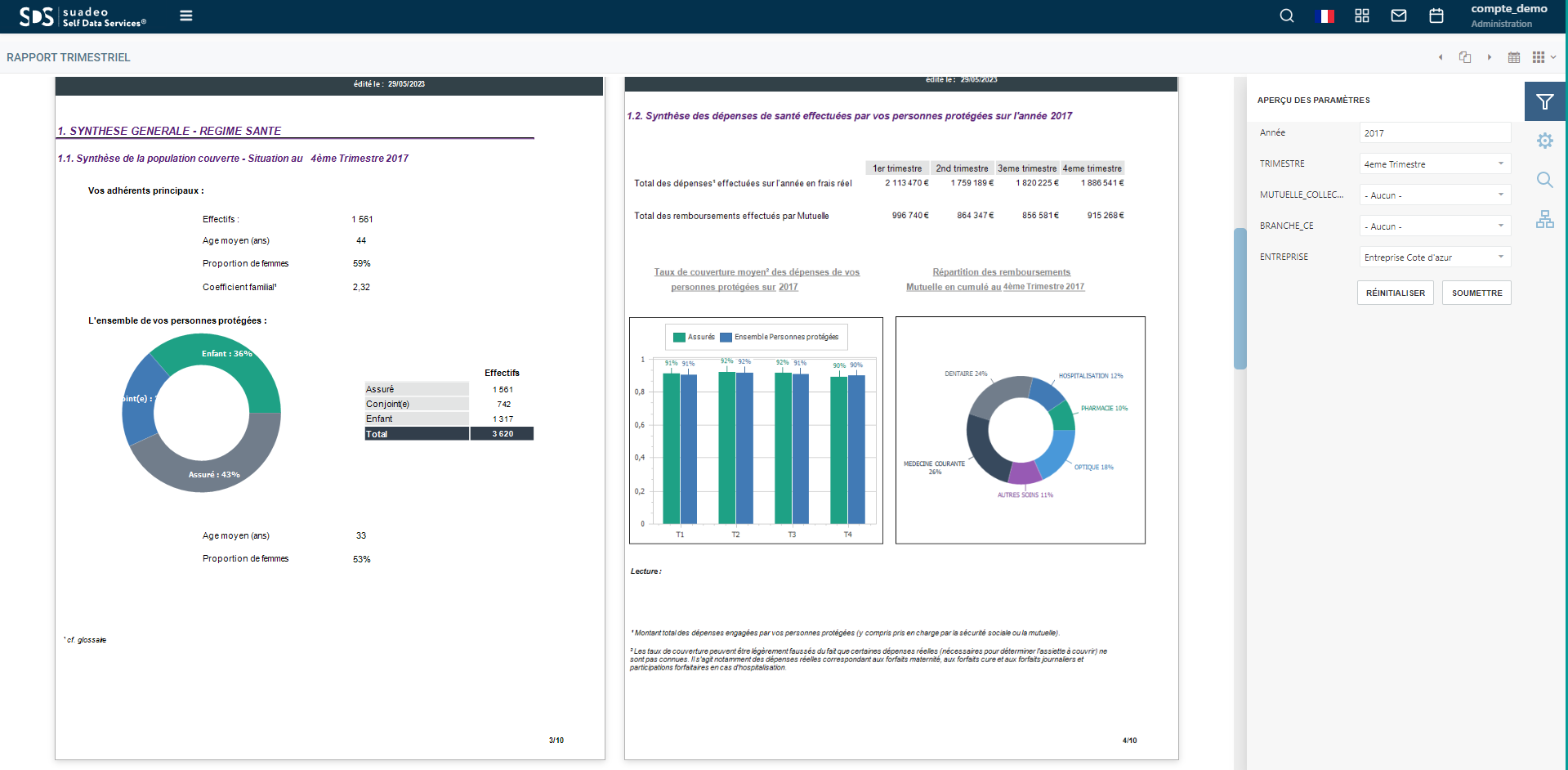The height and width of the screenshot is (770, 1568).
Task: Open the MUTUELLE_COLLEC dropdown
Action: tap(1435, 195)
